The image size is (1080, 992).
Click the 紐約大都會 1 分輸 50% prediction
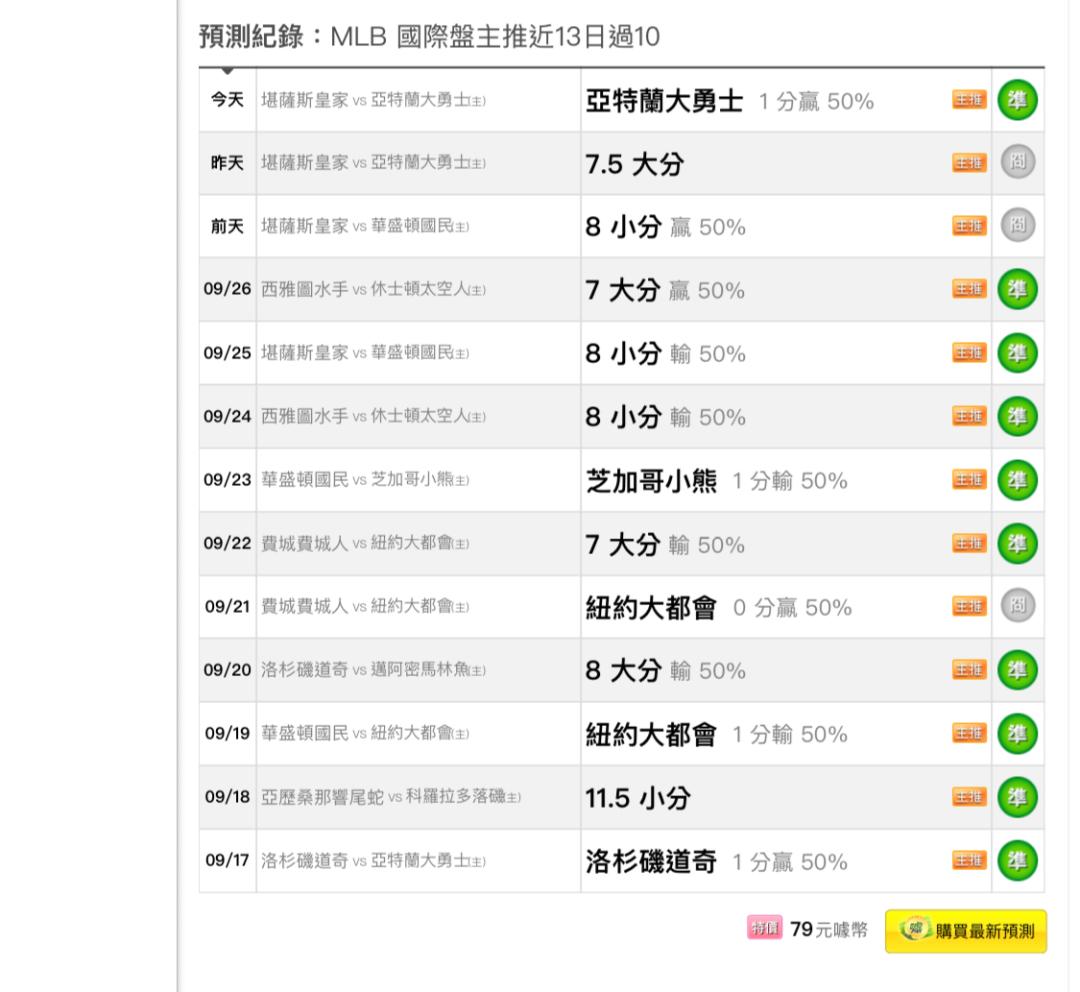tap(716, 734)
